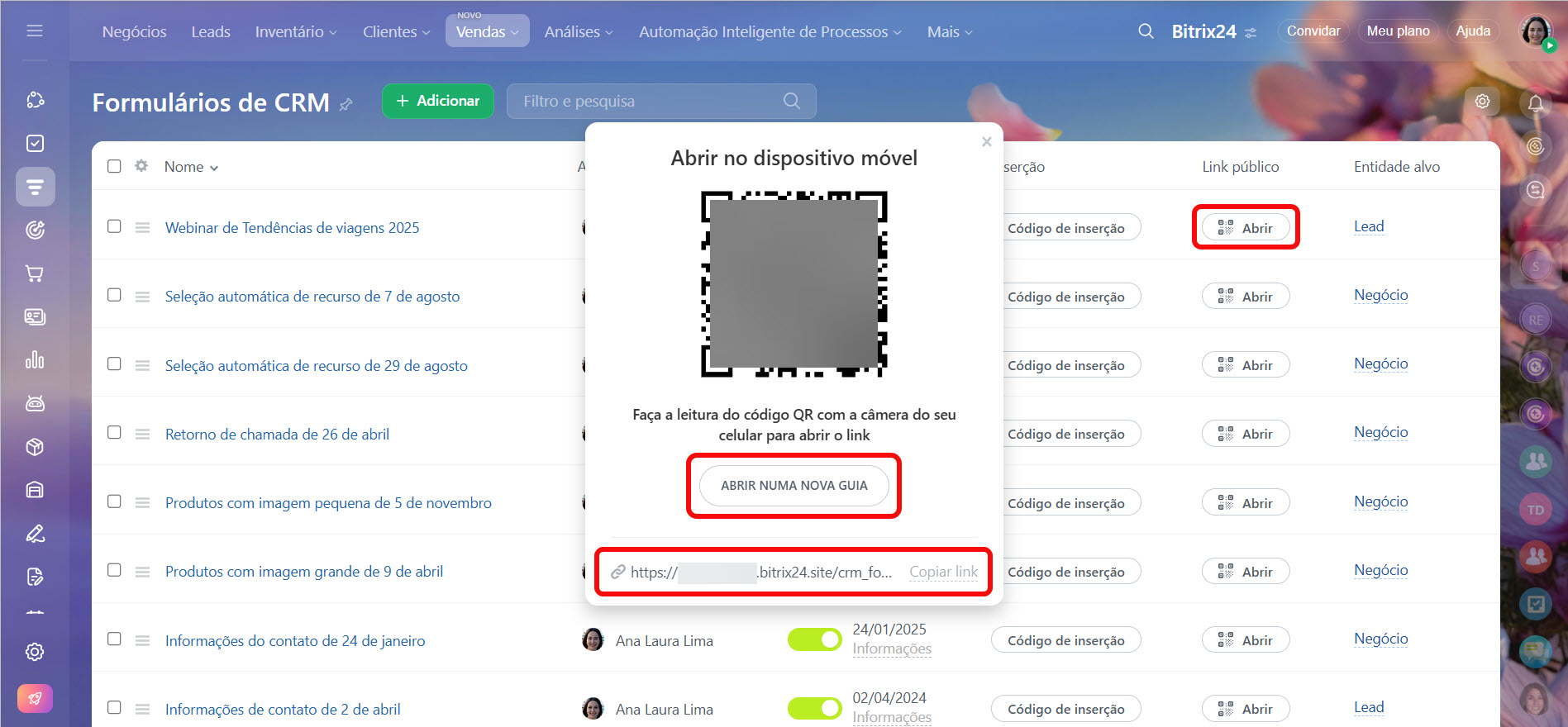This screenshot has width=1568, height=727.
Task: Go to the Leads tab
Action: pyautogui.click(x=211, y=32)
